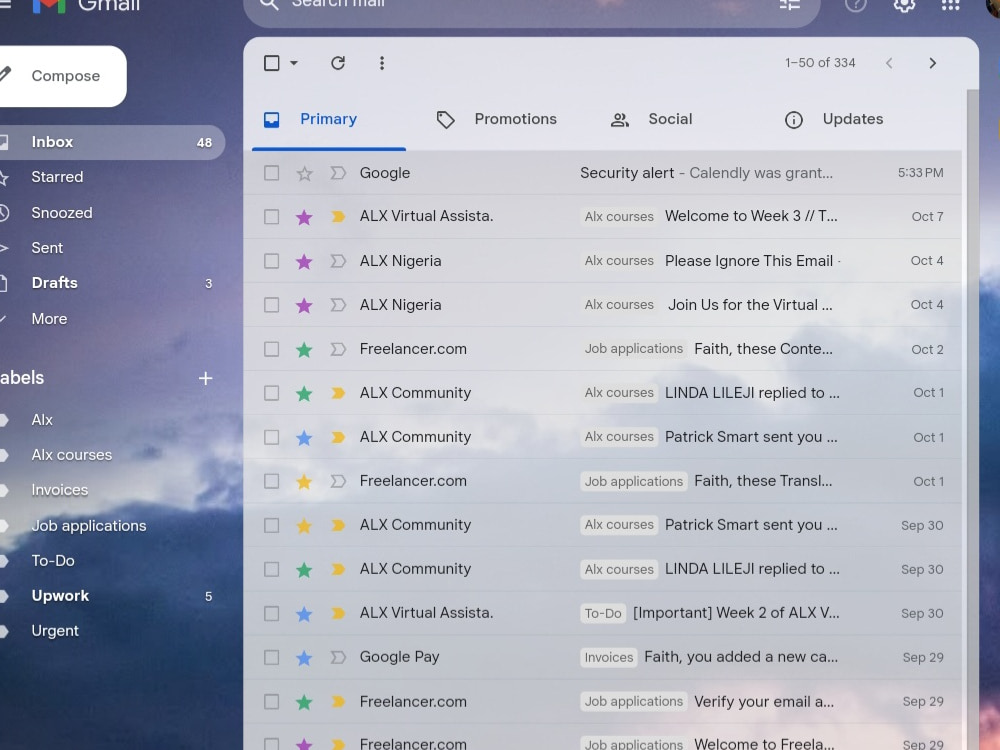
Task: Open the More options three-dot menu
Action: click(x=381, y=62)
